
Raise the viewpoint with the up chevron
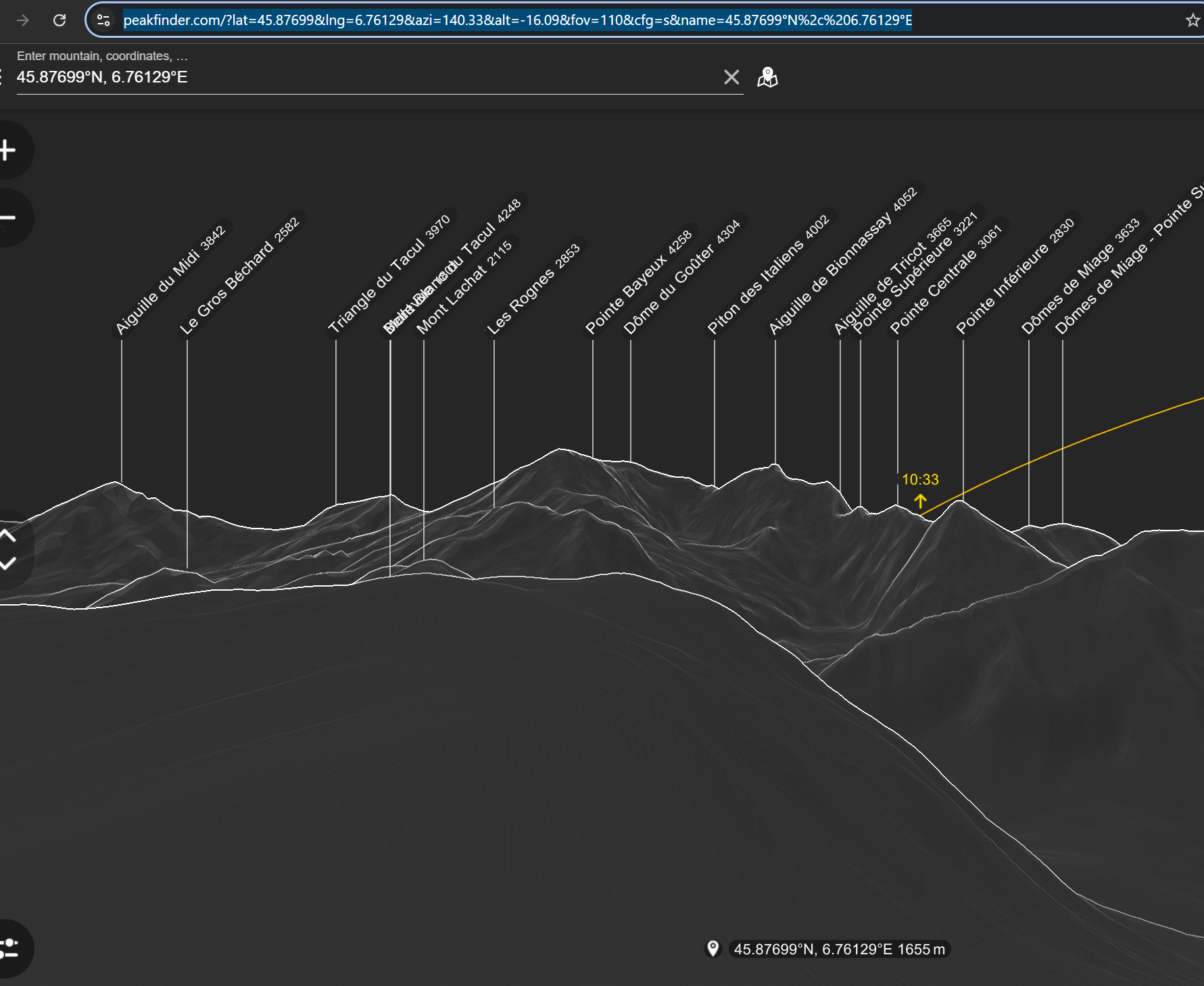pos(7,536)
